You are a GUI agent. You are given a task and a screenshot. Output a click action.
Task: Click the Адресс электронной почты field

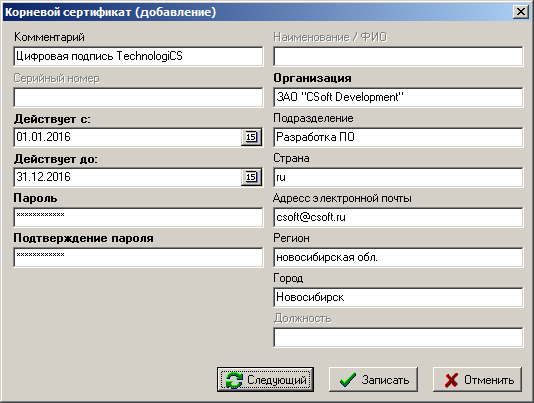point(398,217)
